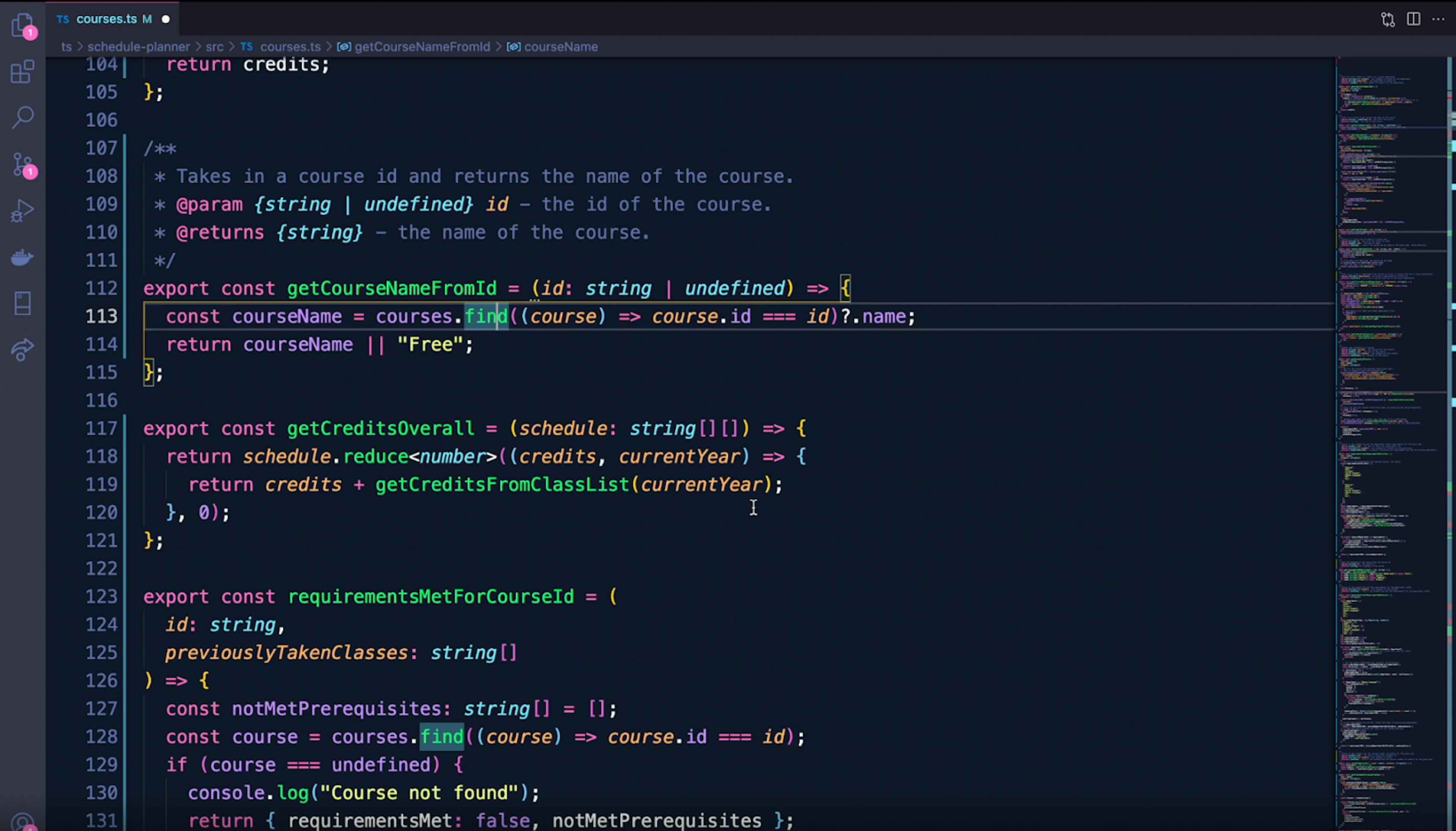
Task: Open the getCourseNameFromId breadcrumb symbol
Action: tap(414, 47)
